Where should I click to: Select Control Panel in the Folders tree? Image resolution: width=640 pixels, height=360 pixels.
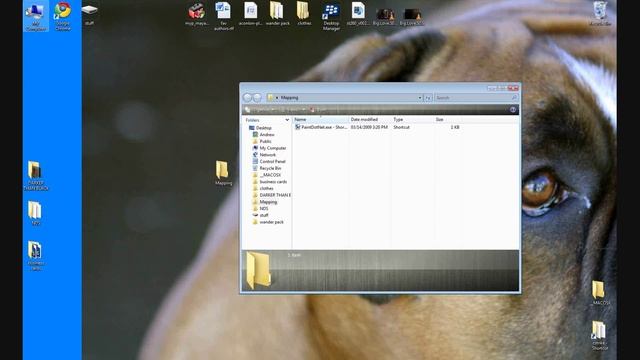click(x=272, y=162)
